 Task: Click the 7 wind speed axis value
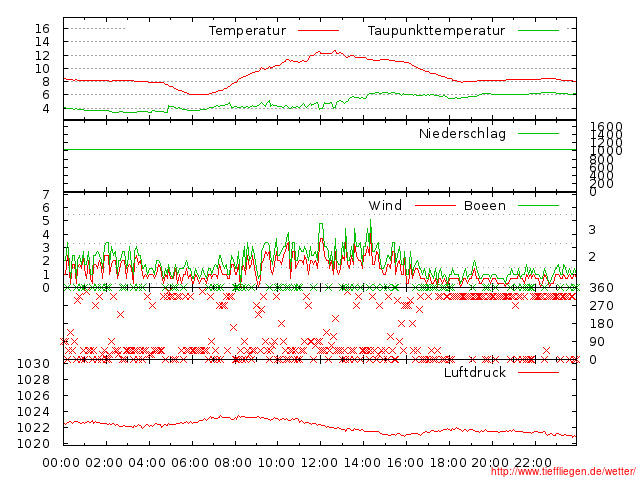tap(46, 195)
